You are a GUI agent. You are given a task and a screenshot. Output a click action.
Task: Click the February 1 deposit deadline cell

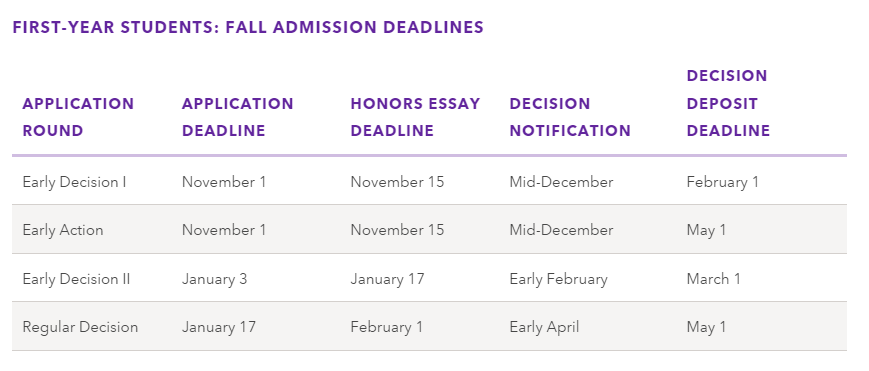pos(723,182)
